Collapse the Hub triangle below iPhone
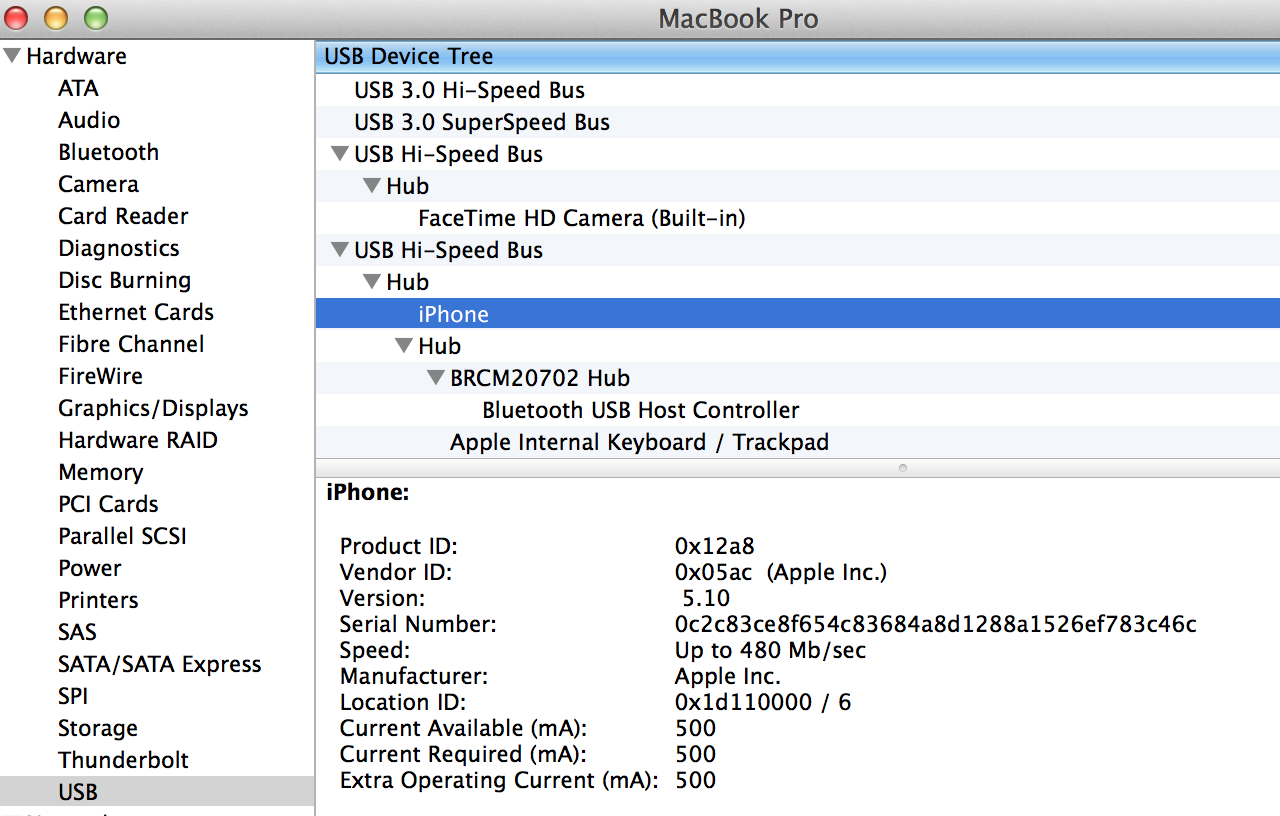Viewport: 1280px width, 816px height. tap(404, 346)
